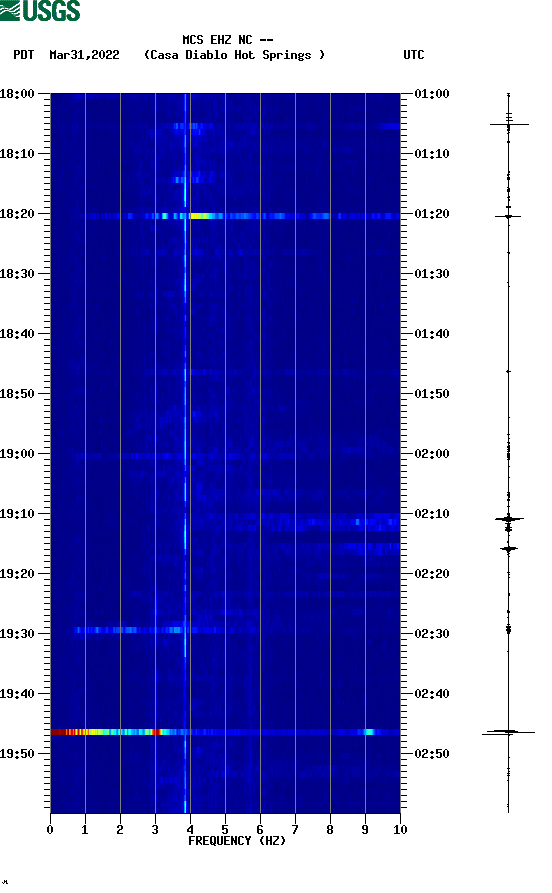Viewport: 552px width, 893px height.
Task: Click the 18:50 PDT time label
Action: 17,394
